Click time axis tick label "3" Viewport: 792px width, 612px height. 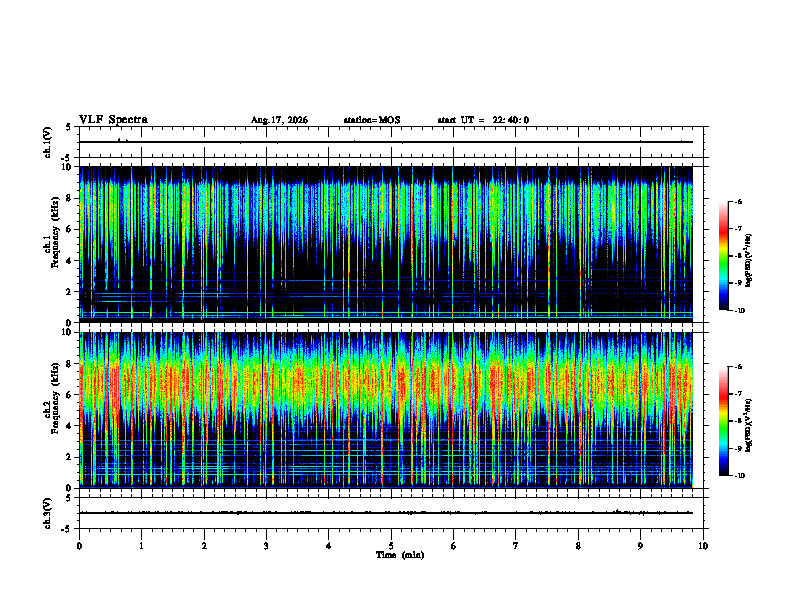(266, 546)
